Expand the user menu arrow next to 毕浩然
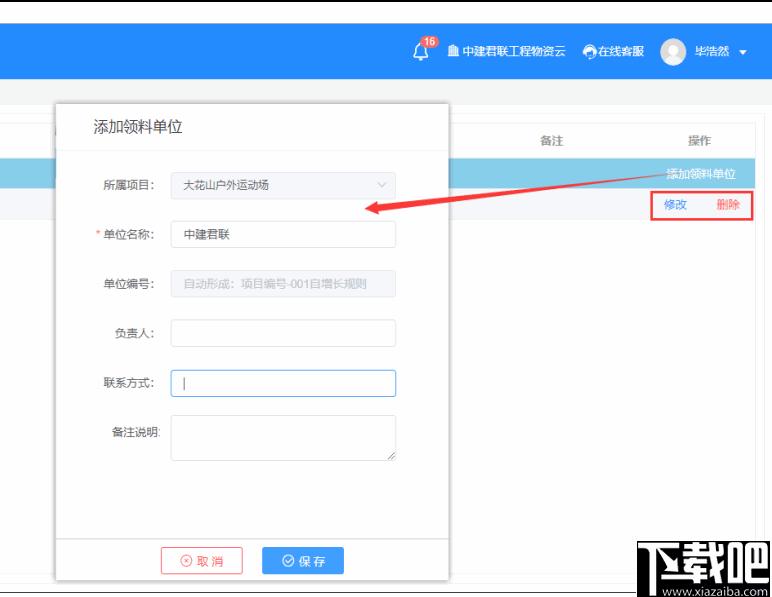 (x=743, y=52)
